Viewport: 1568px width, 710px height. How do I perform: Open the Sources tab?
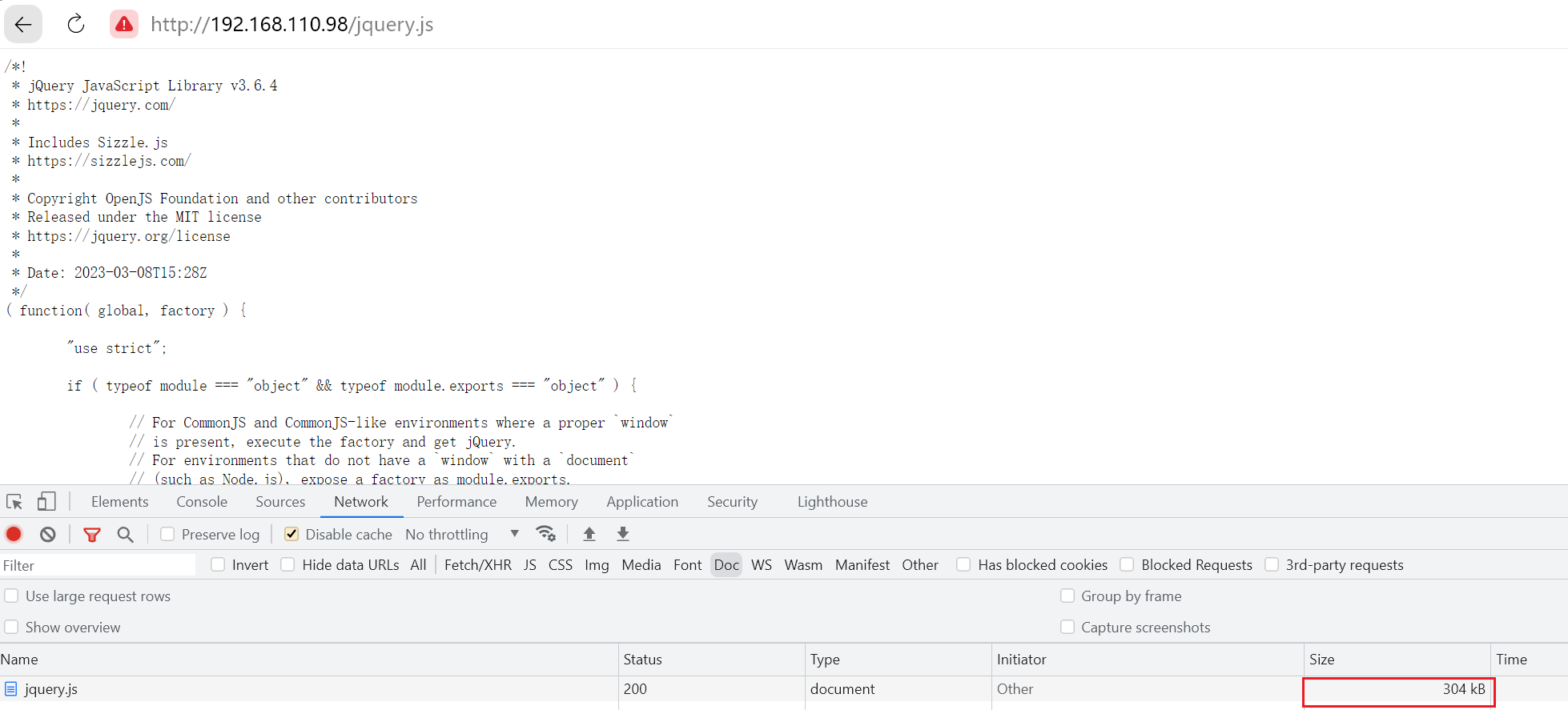(x=280, y=502)
